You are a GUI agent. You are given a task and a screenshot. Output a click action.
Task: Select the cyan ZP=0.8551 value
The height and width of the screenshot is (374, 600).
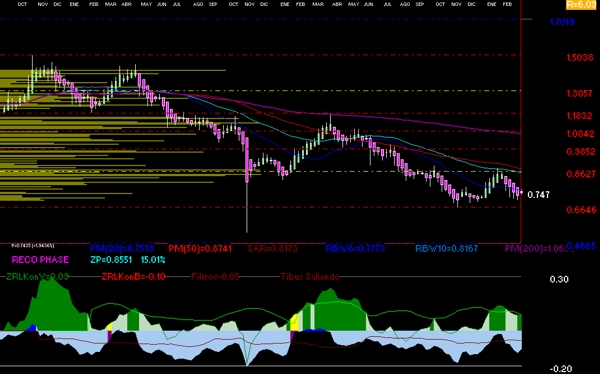pyautogui.click(x=111, y=260)
